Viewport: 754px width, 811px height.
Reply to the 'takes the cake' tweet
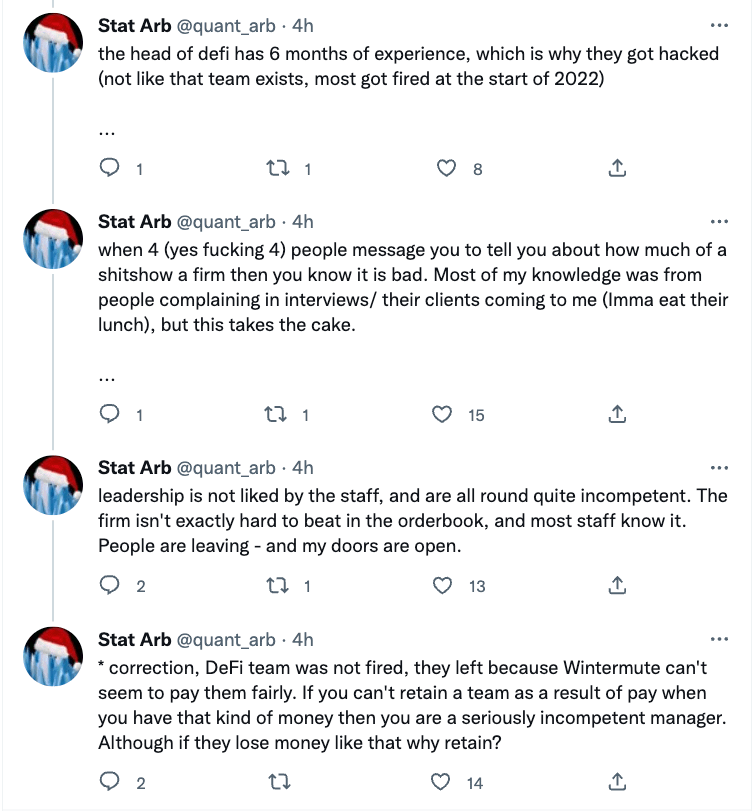coord(112,414)
